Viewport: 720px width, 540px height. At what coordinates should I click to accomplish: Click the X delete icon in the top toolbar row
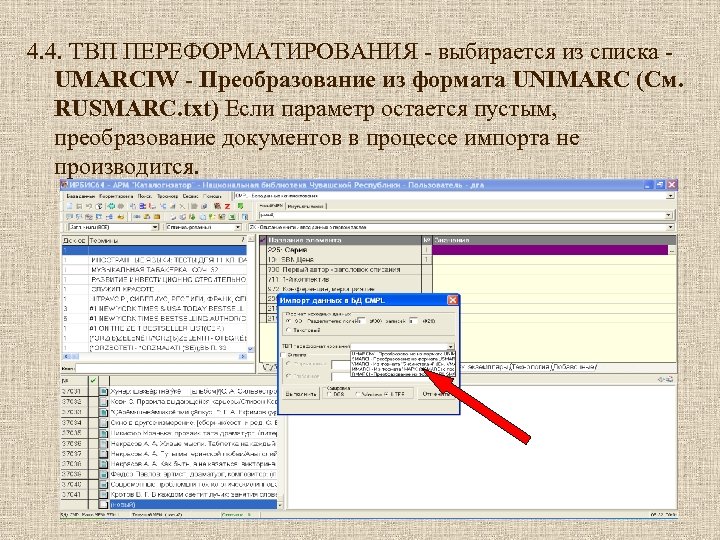[x=182, y=206]
